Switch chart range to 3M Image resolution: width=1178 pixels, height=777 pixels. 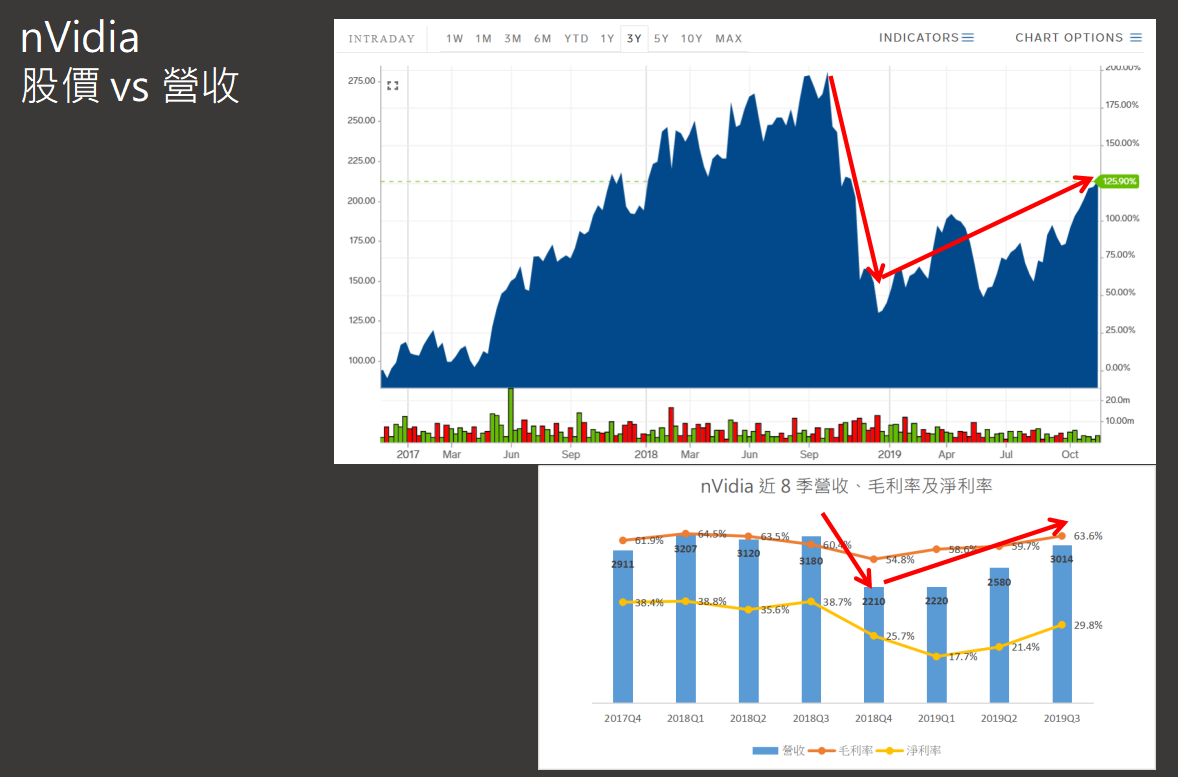(513, 38)
